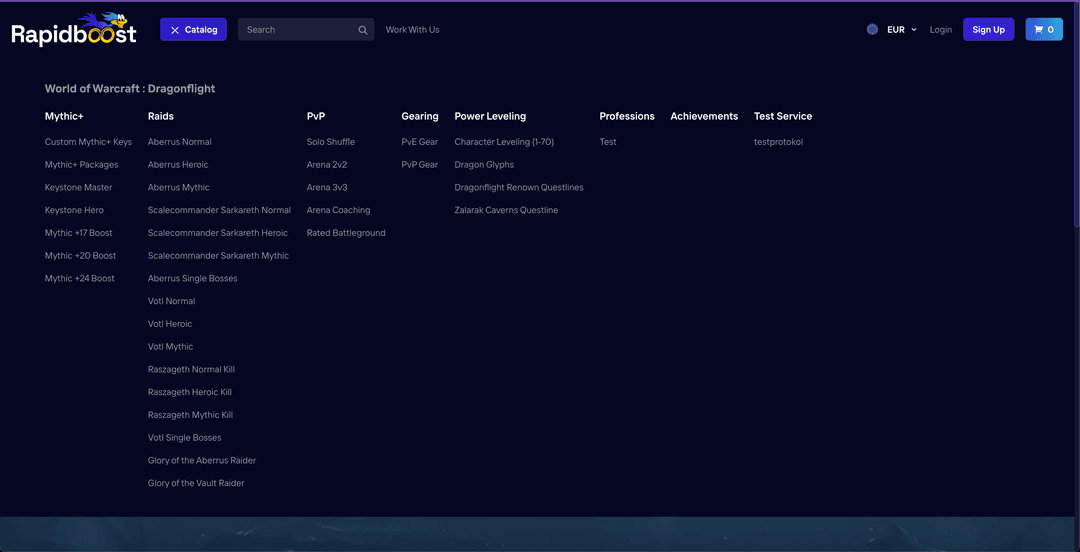Expand the EUR currency dropdown
This screenshot has height=552, width=1080.
[901, 30]
